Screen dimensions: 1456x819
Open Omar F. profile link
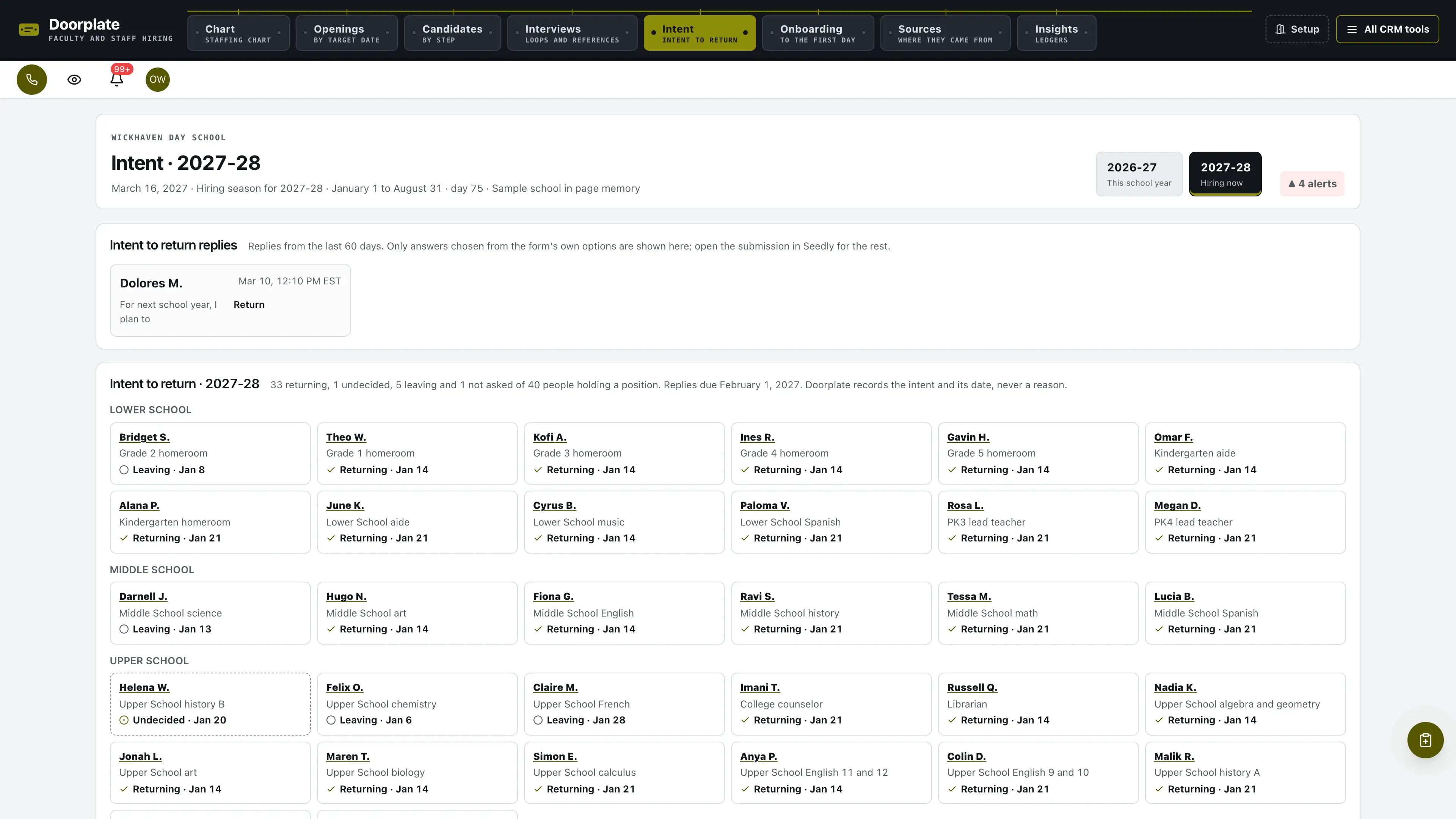pyautogui.click(x=1174, y=437)
